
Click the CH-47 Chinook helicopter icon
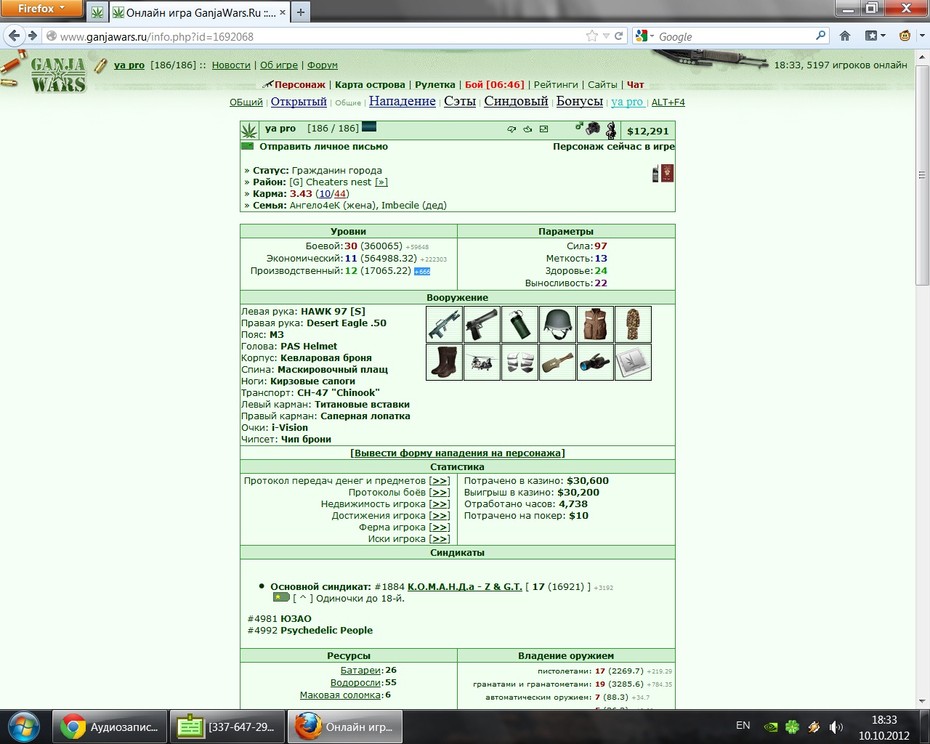click(x=482, y=362)
